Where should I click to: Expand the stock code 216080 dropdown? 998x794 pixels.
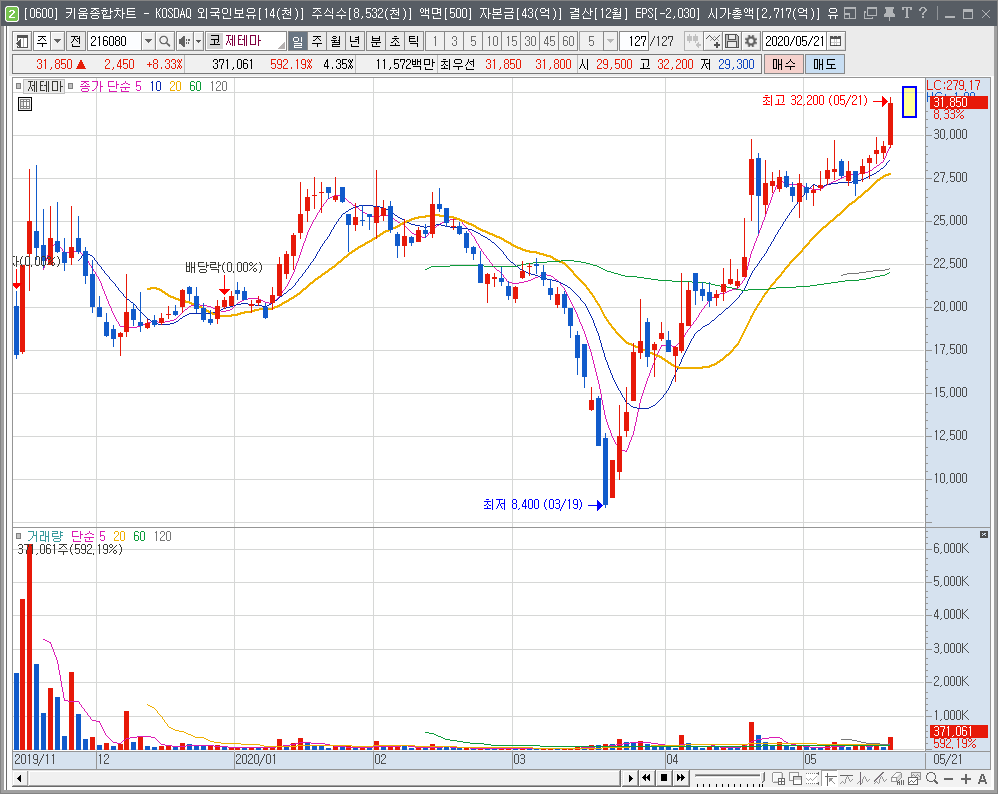(148, 41)
